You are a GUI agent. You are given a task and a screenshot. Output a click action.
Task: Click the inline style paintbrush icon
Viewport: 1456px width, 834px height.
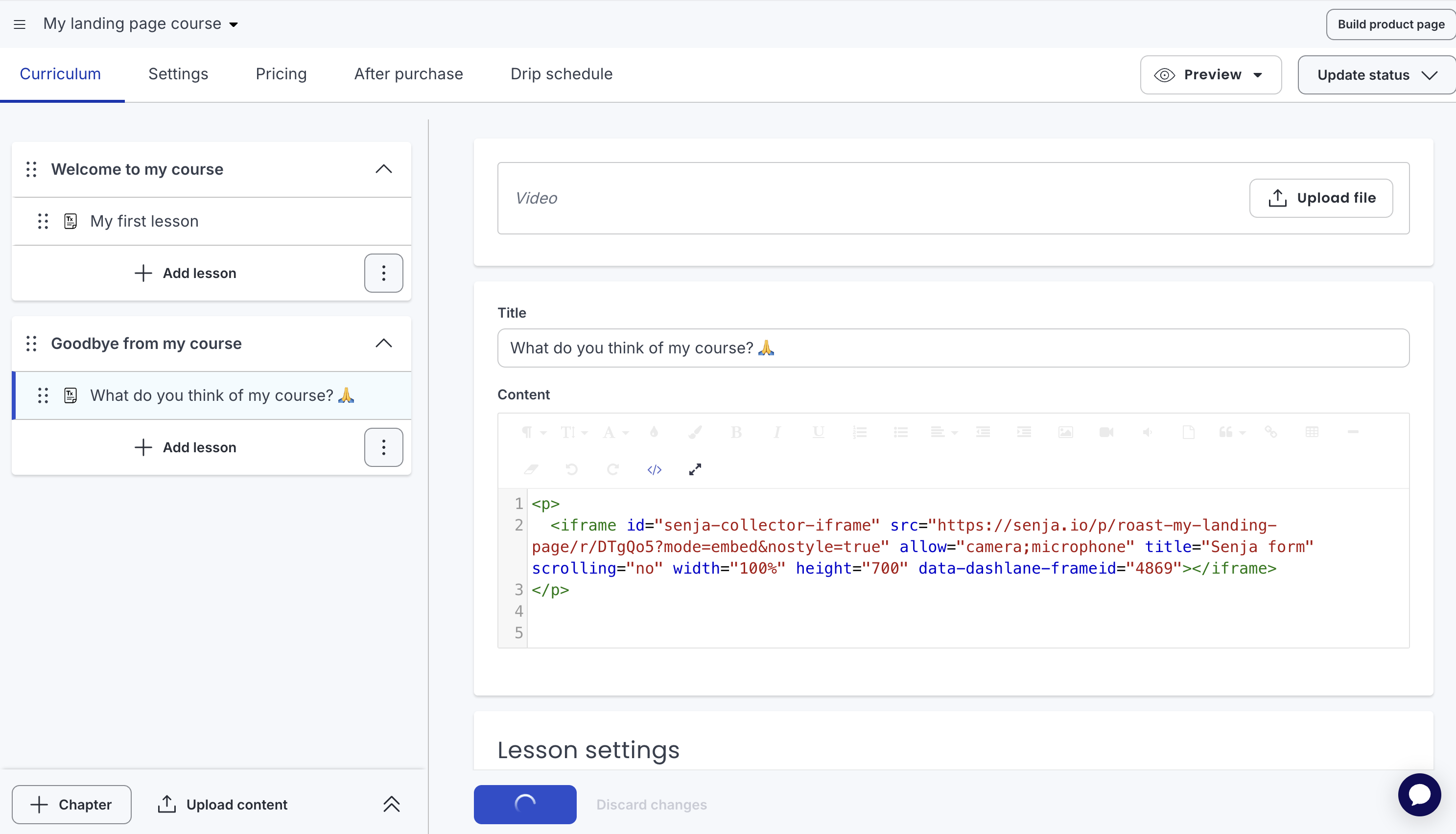point(695,433)
